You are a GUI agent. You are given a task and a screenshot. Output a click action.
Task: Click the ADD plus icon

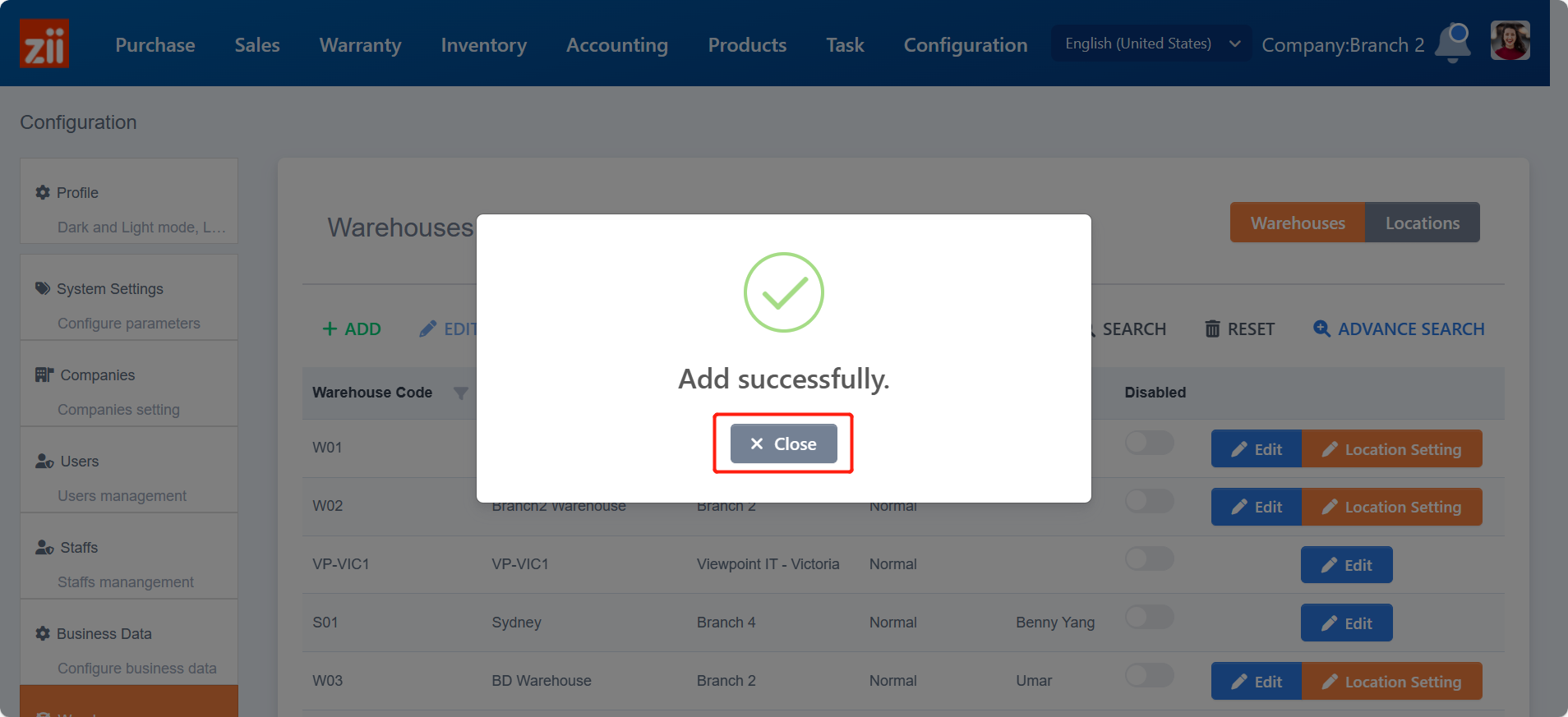(330, 329)
